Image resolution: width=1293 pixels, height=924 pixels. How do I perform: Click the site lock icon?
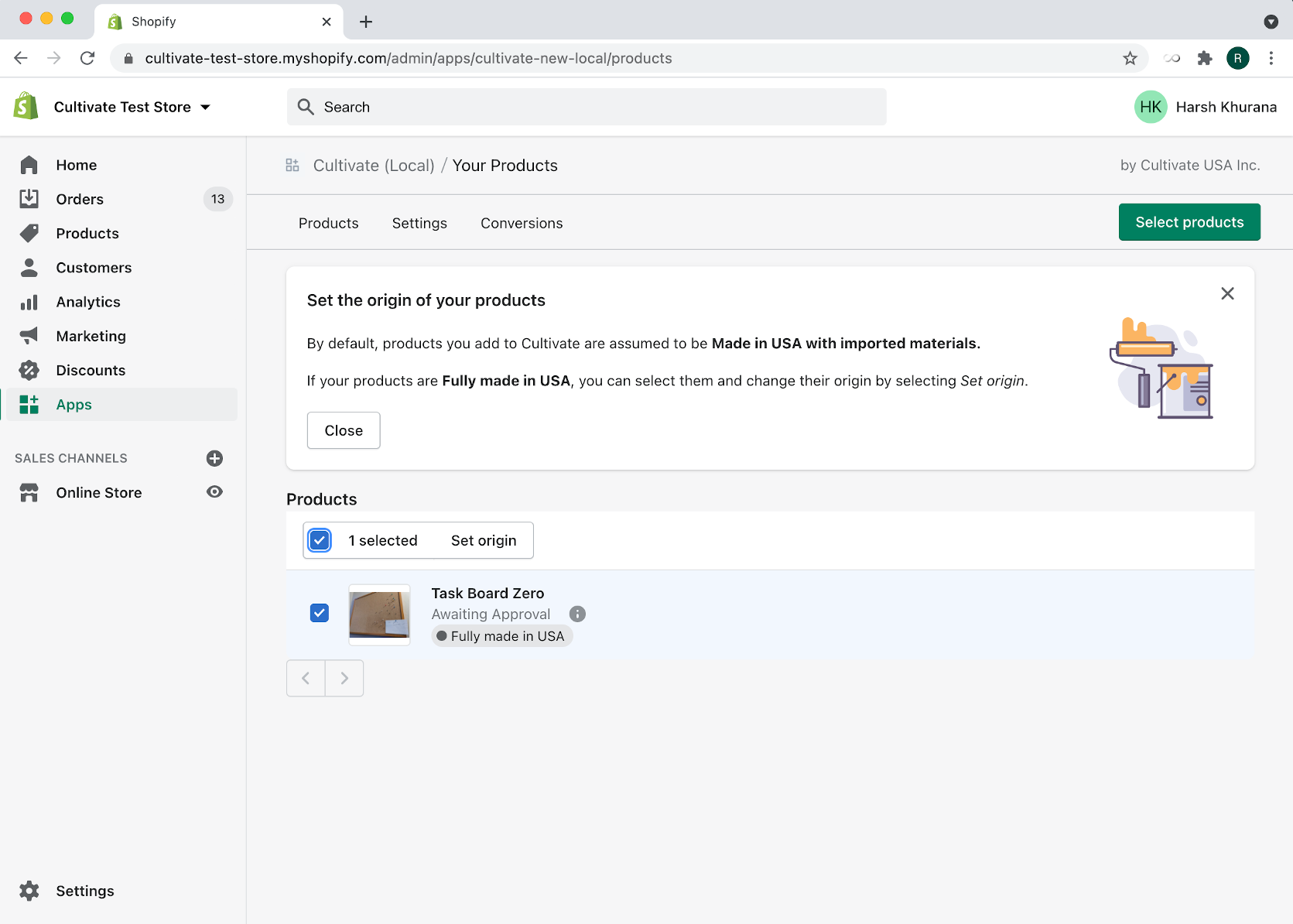[128, 58]
